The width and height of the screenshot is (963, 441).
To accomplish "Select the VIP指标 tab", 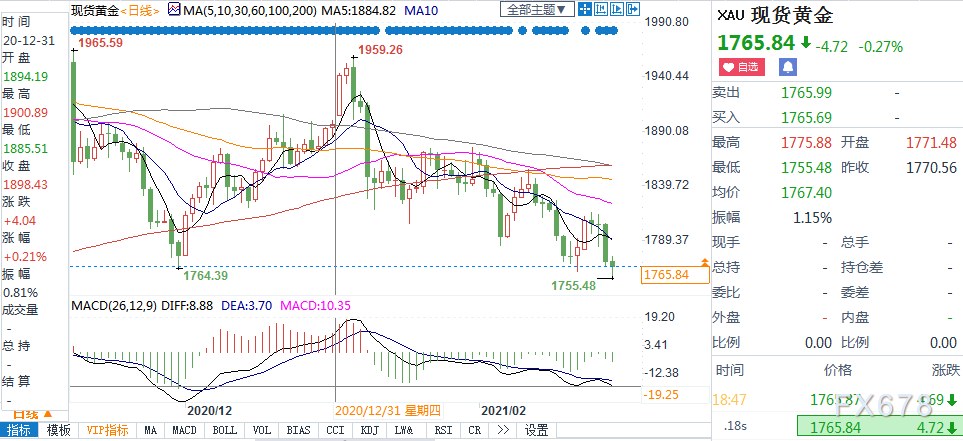I will tap(107, 430).
